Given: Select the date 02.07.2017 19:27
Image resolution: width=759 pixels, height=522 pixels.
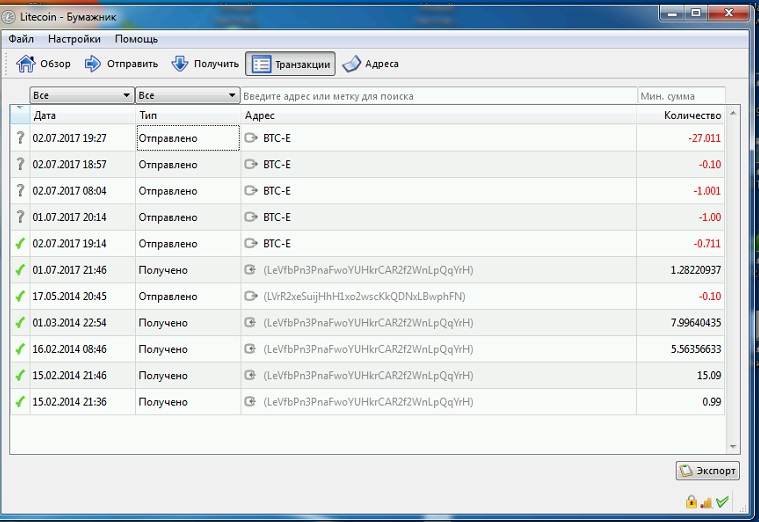Looking at the screenshot, I should pos(69,138).
